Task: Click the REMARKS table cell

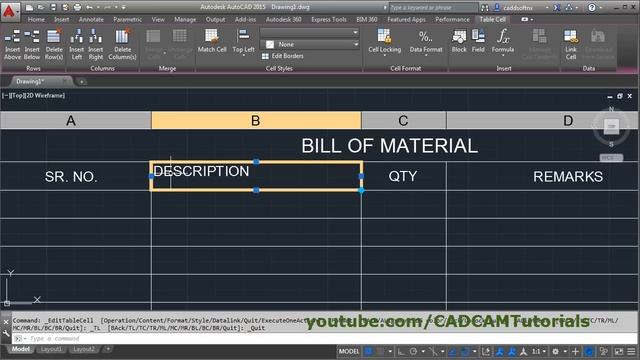Action: coord(543,176)
